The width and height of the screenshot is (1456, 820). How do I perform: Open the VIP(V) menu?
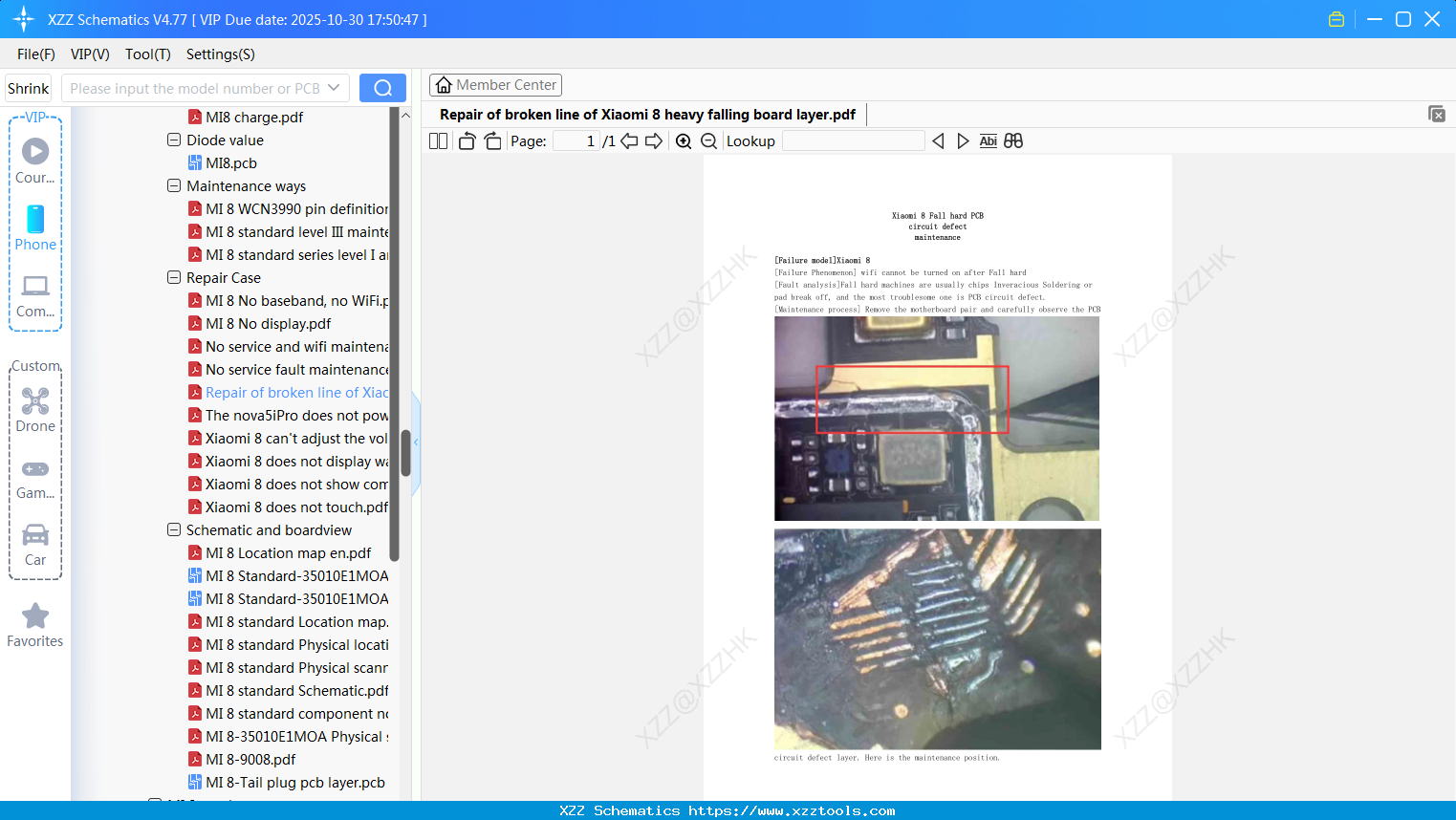(x=90, y=54)
